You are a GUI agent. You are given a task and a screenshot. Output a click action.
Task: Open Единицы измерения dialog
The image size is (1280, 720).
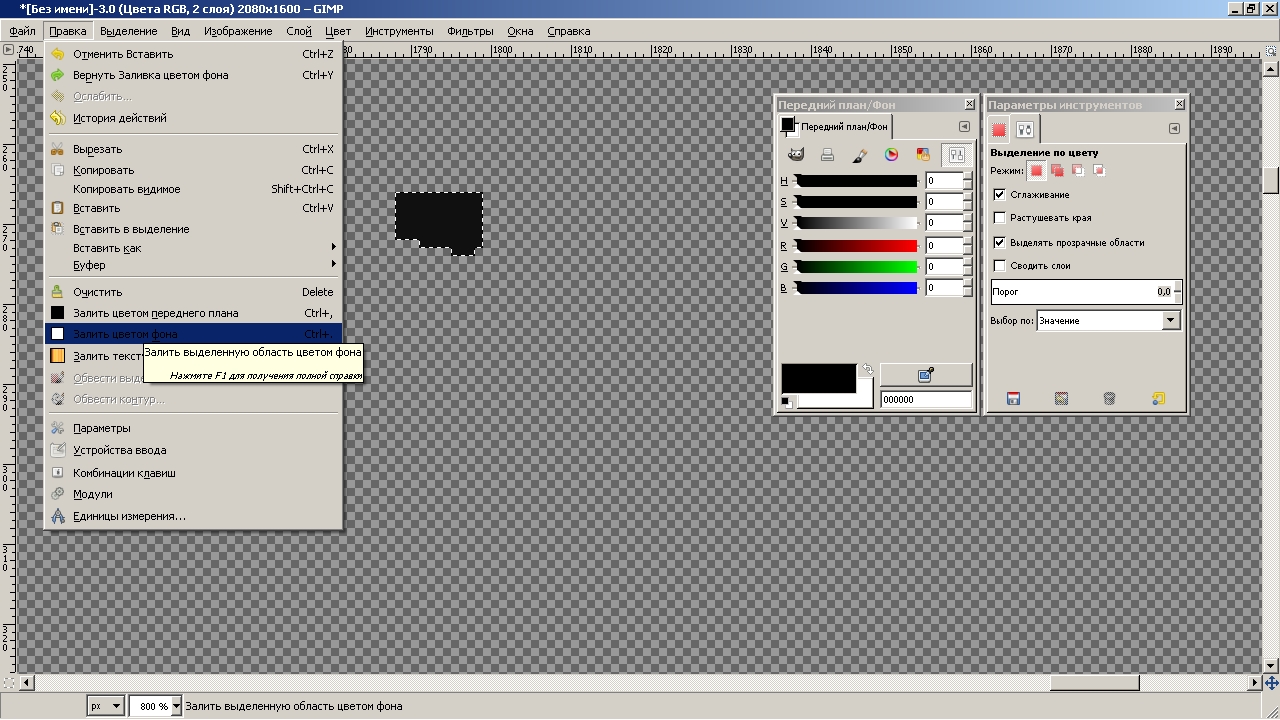pyautogui.click(x=193, y=516)
